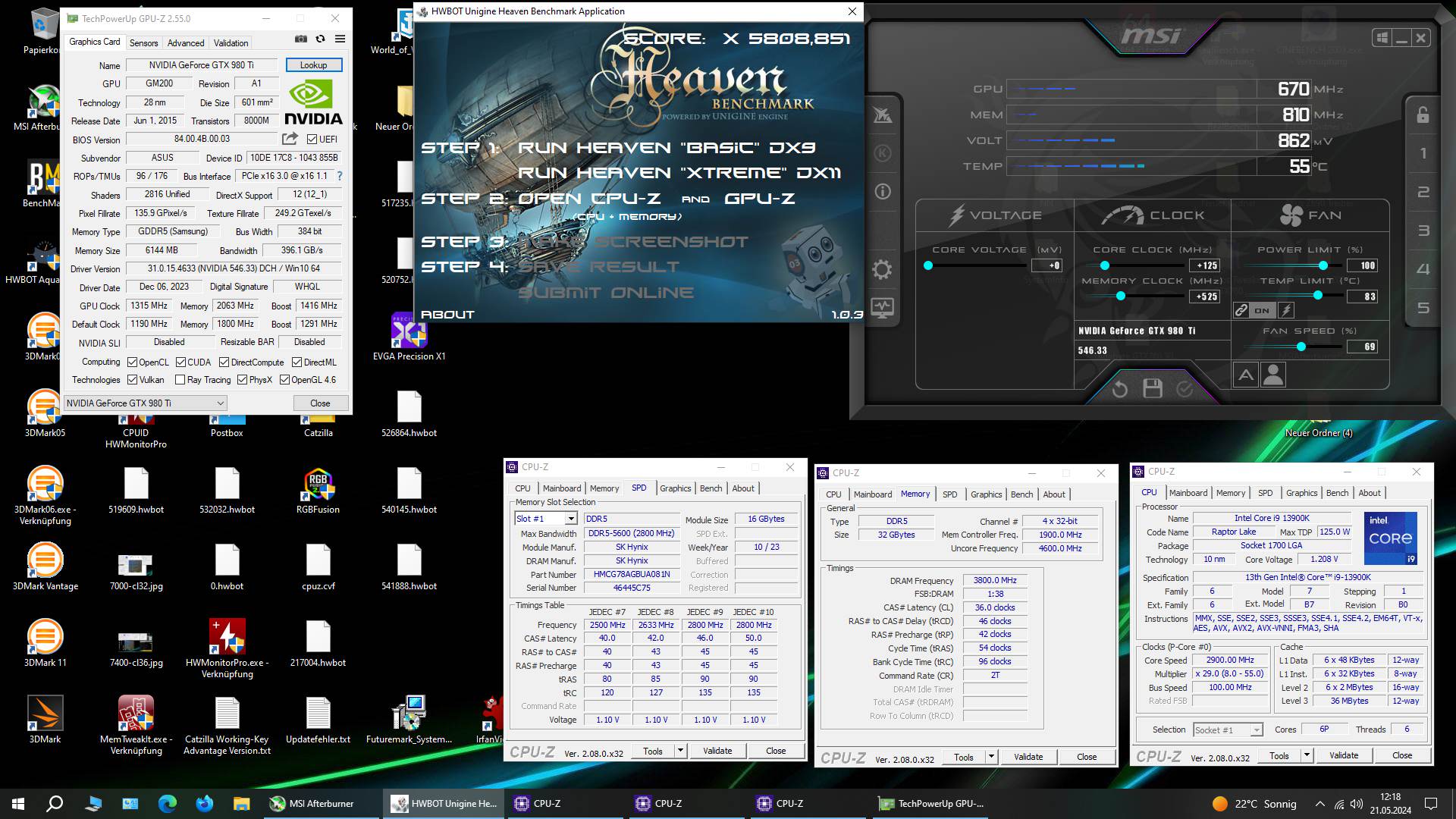Click Afterburner profile lock icon
The height and width of the screenshot is (819, 1456).
click(1423, 115)
